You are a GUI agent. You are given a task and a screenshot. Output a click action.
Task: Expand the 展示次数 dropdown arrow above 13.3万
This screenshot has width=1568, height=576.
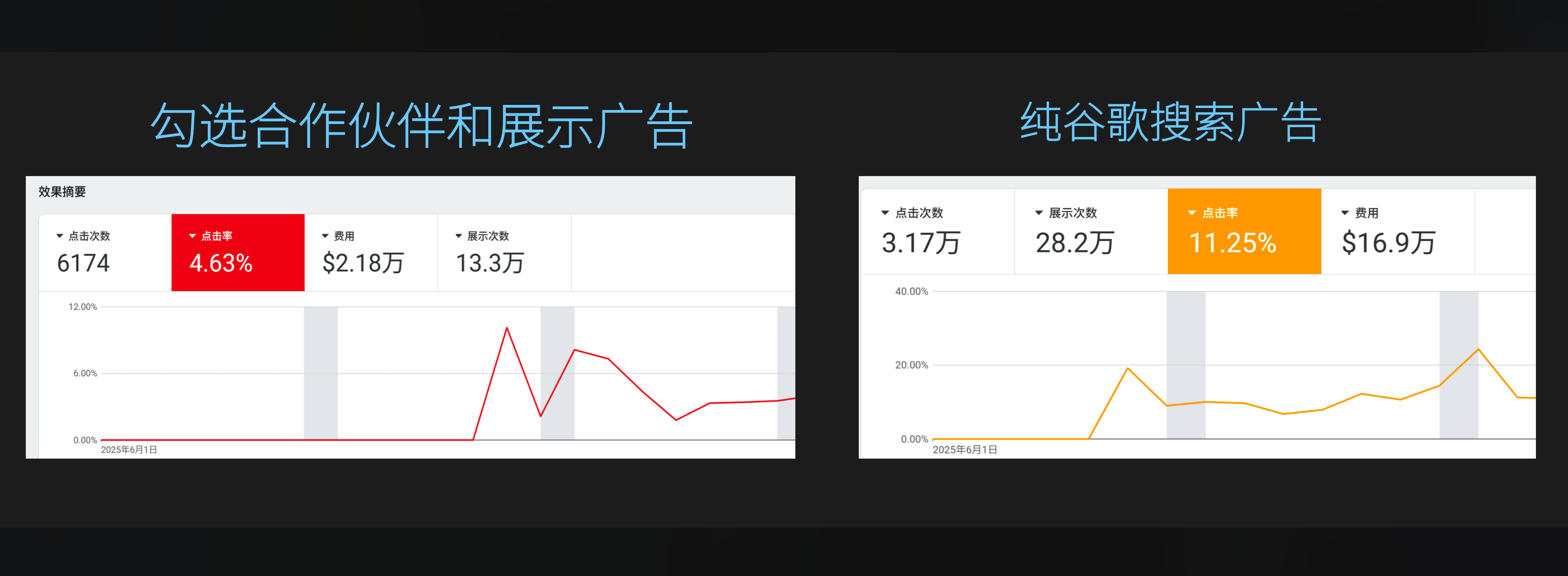click(x=459, y=236)
